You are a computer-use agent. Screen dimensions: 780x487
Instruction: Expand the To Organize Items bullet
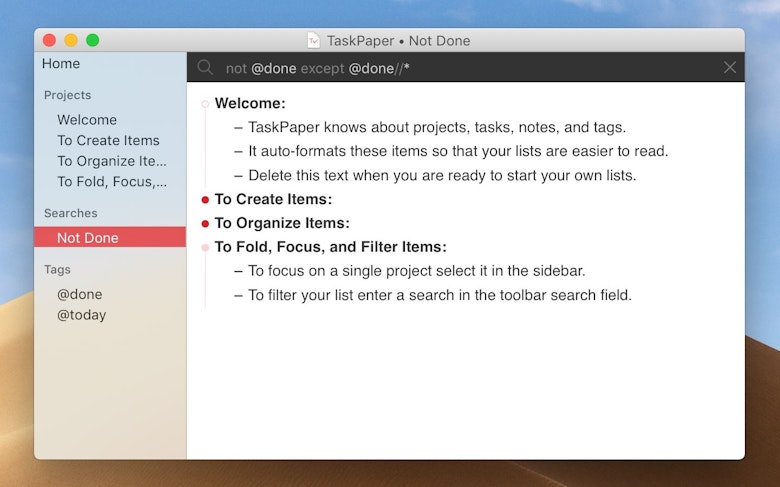point(205,223)
